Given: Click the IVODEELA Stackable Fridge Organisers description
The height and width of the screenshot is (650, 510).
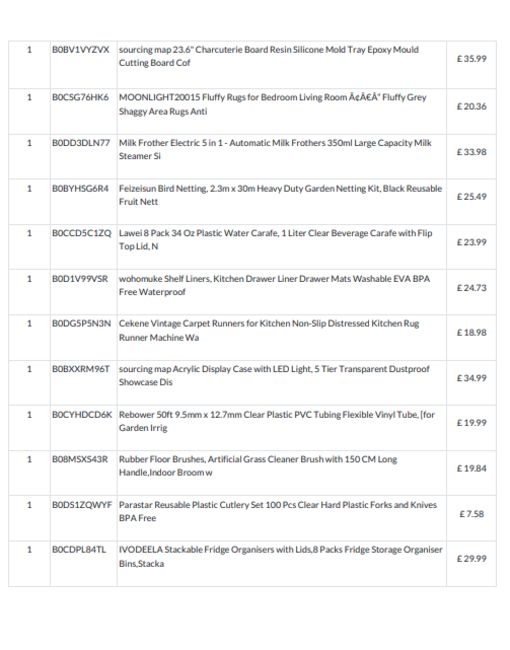Looking at the screenshot, I should coord(280,556).
